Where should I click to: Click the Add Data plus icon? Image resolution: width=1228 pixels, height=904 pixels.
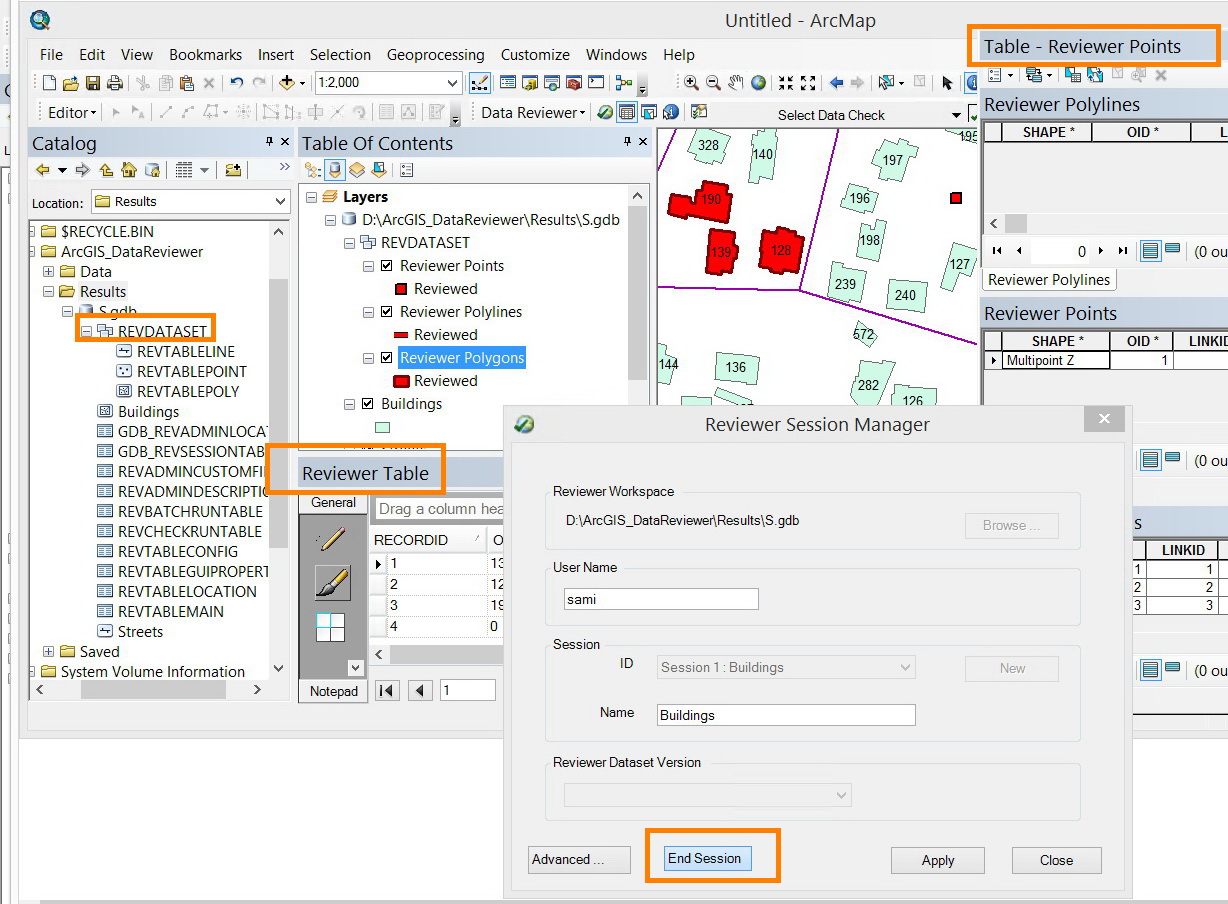[x=288, y=83]
